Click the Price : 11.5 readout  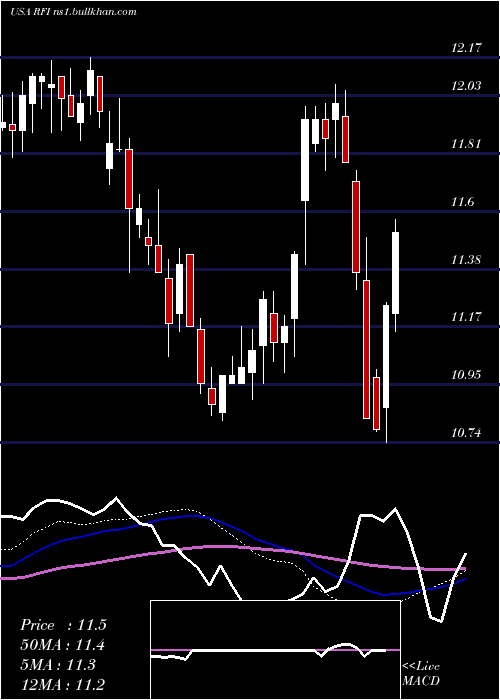(x=63, y=625)
